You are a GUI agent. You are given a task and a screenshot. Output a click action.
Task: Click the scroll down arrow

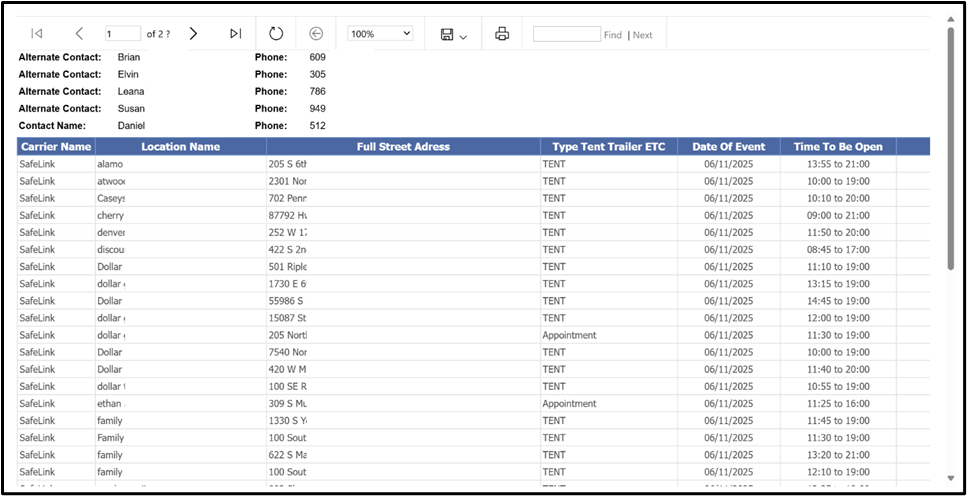[x=950, y=477]
